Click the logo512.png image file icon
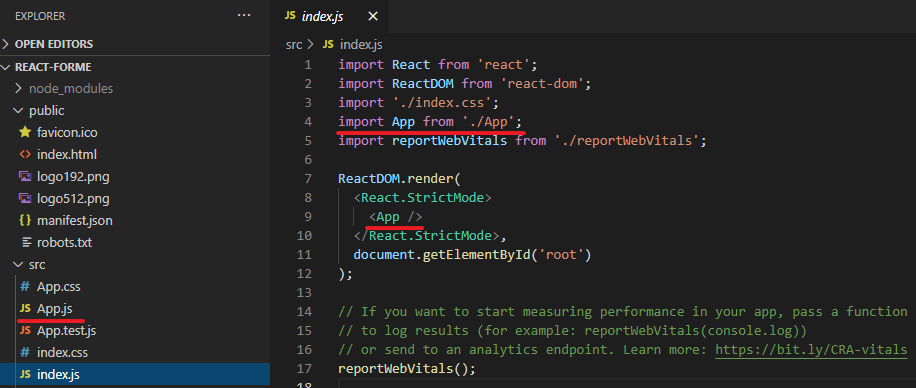Image resolution: width=916 pixels, height=388 pixels. (x=25, y=199)
